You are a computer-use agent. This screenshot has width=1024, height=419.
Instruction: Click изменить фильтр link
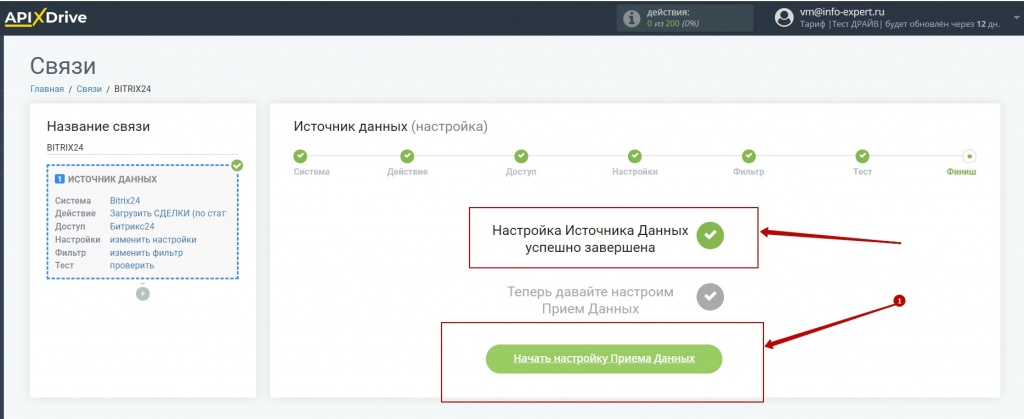(x=146, y=253)
